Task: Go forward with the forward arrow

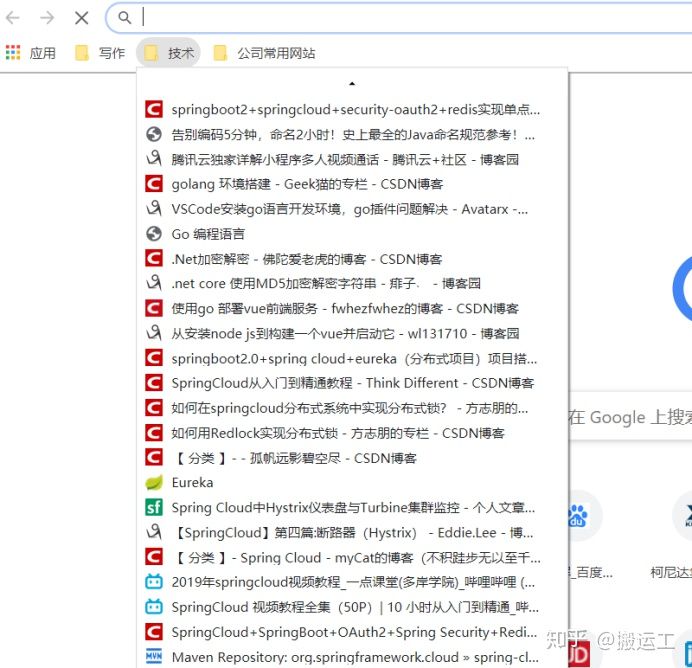Action: tap(47, 18)
